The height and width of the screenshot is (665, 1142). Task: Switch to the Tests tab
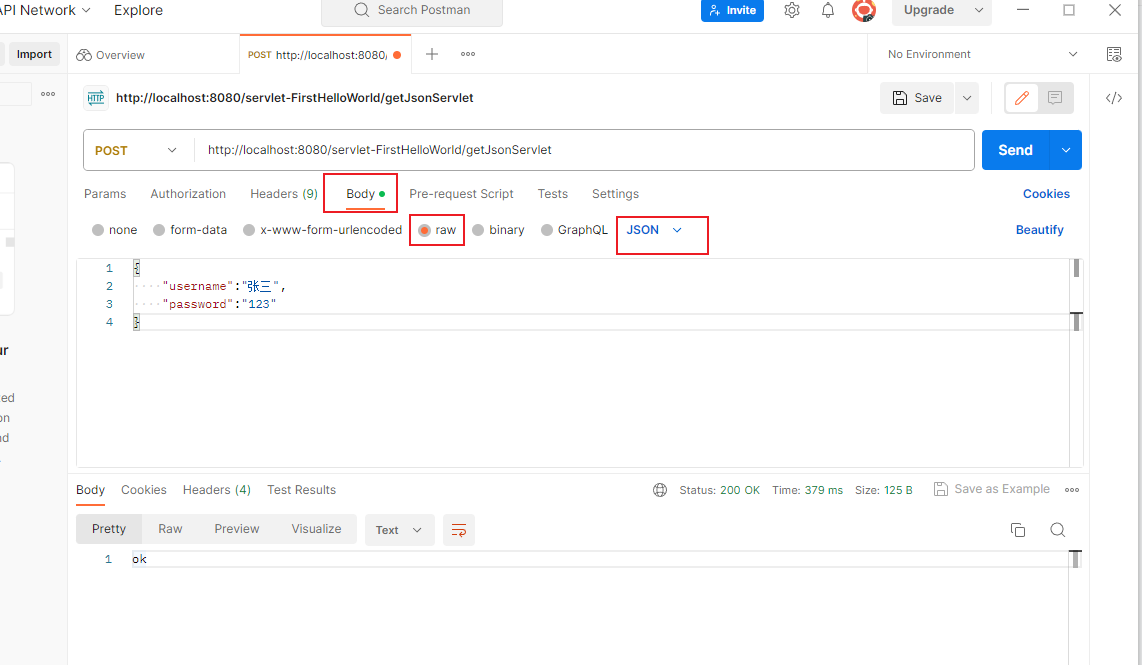coord(553,194)
